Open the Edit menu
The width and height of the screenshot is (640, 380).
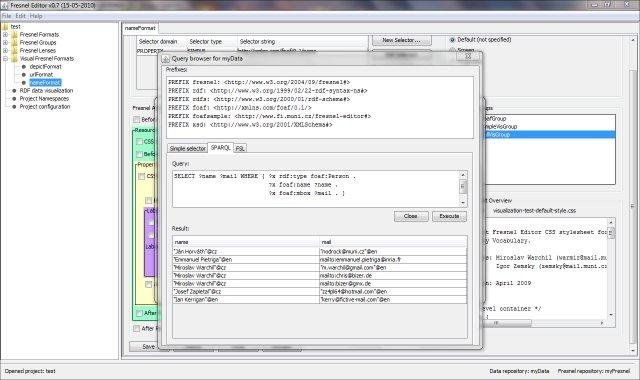click(x=20, y=16)
